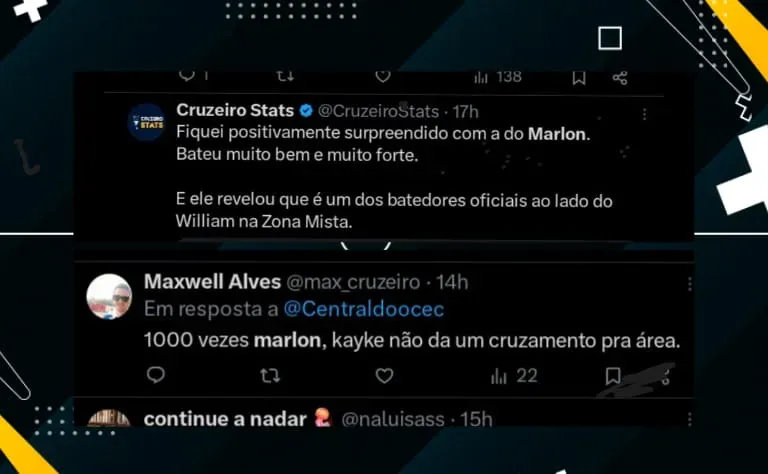Open more options for Maxwell Alves tweet

coord(689,284)
